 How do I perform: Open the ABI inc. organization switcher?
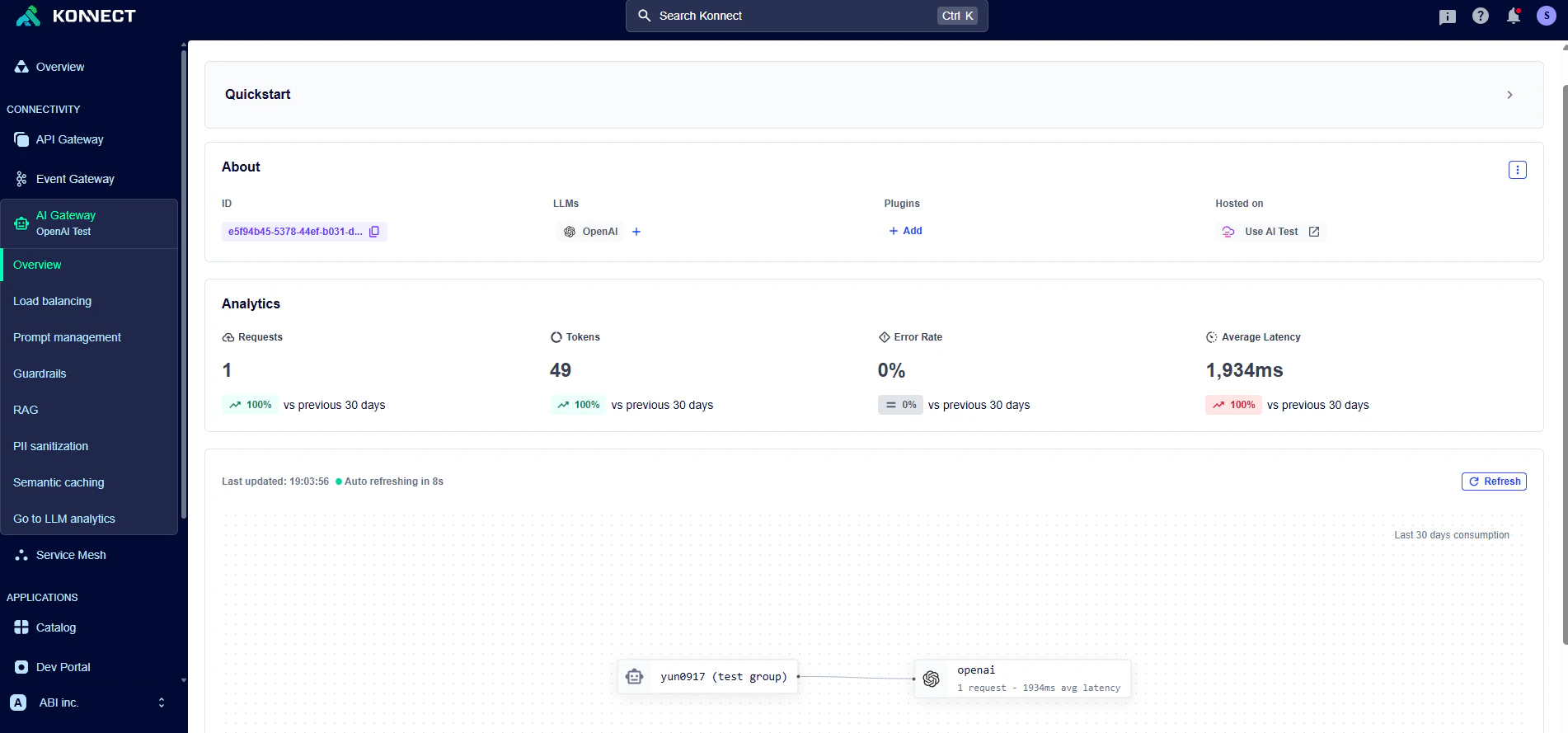(89, 702)
